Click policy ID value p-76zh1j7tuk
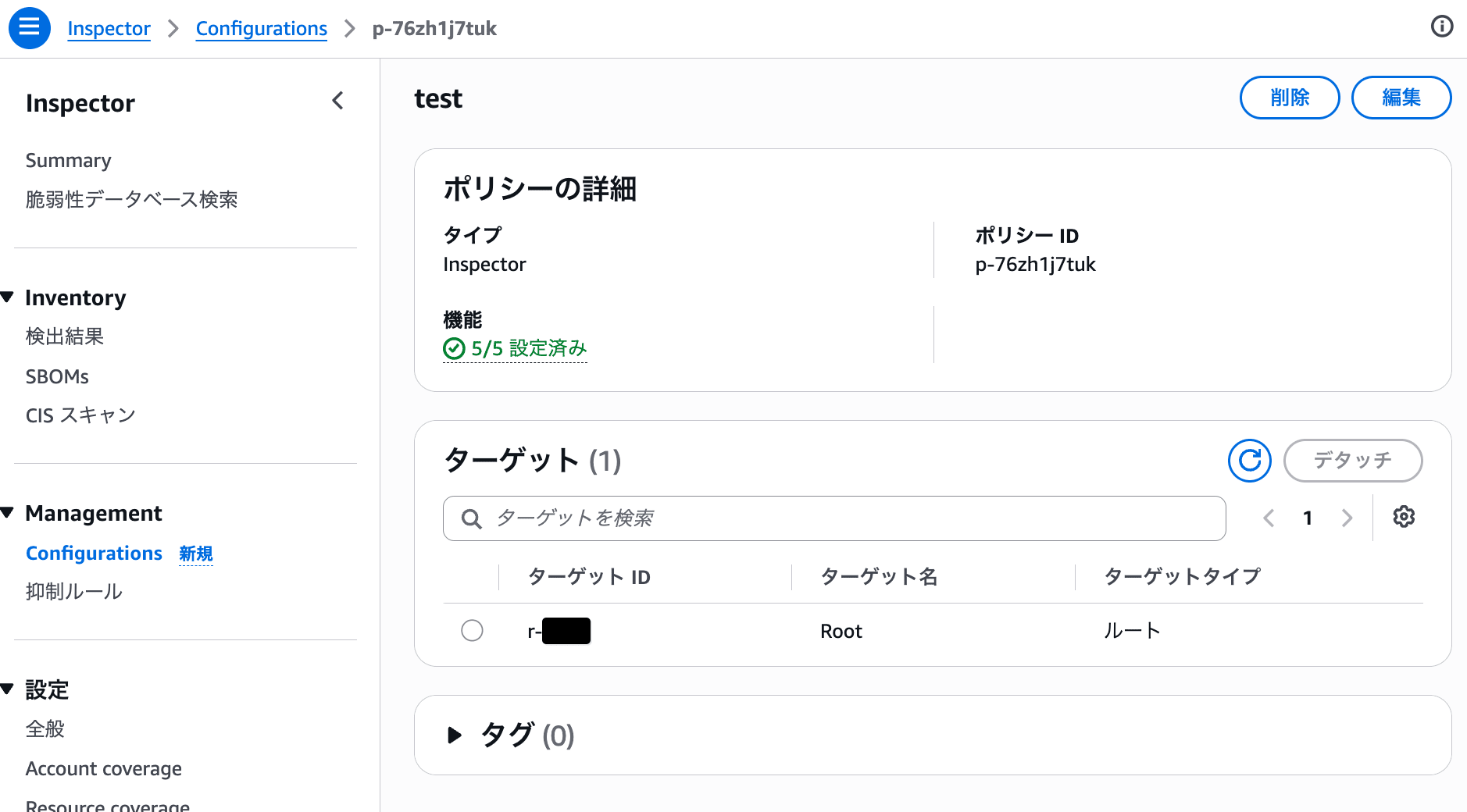 coord(1035,265)
